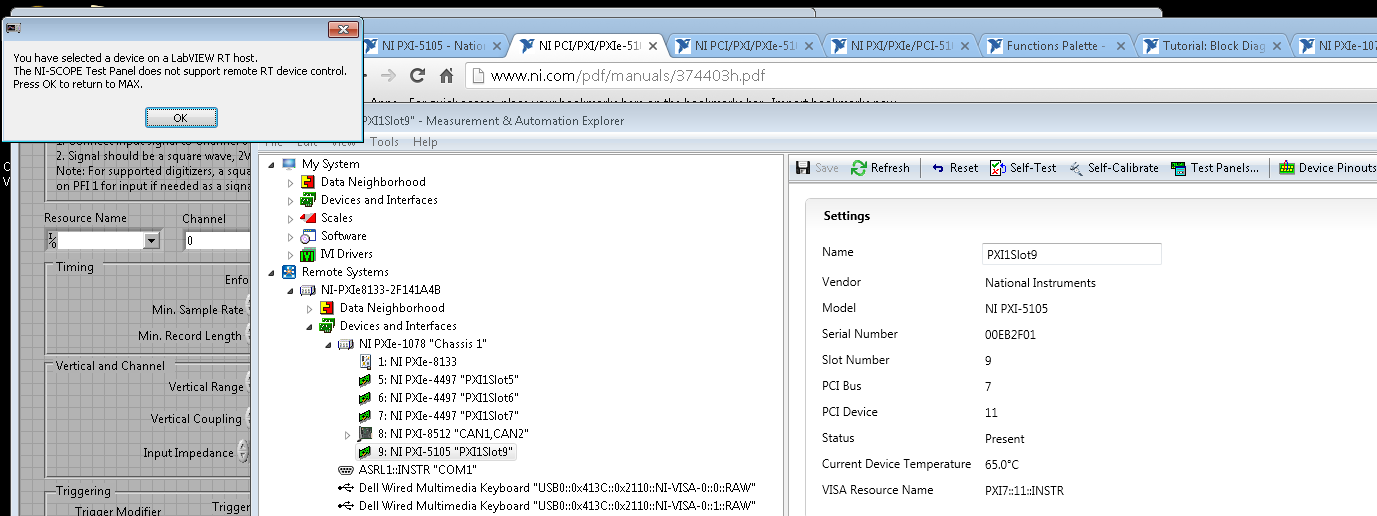Click the Software icon in the tree
This screenshot has width=1377, height=516.
click(x=308, y=236)
